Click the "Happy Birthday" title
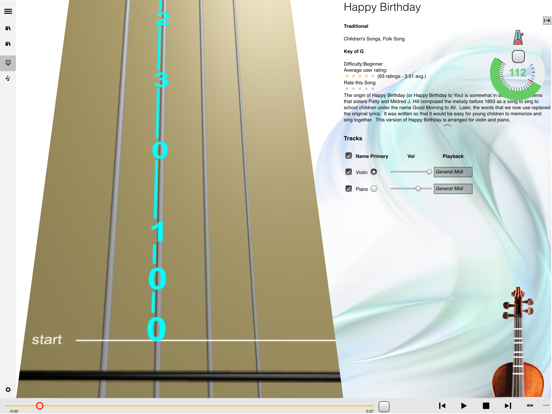The width and height of the screenshot is (552, 414). point(382,7)
